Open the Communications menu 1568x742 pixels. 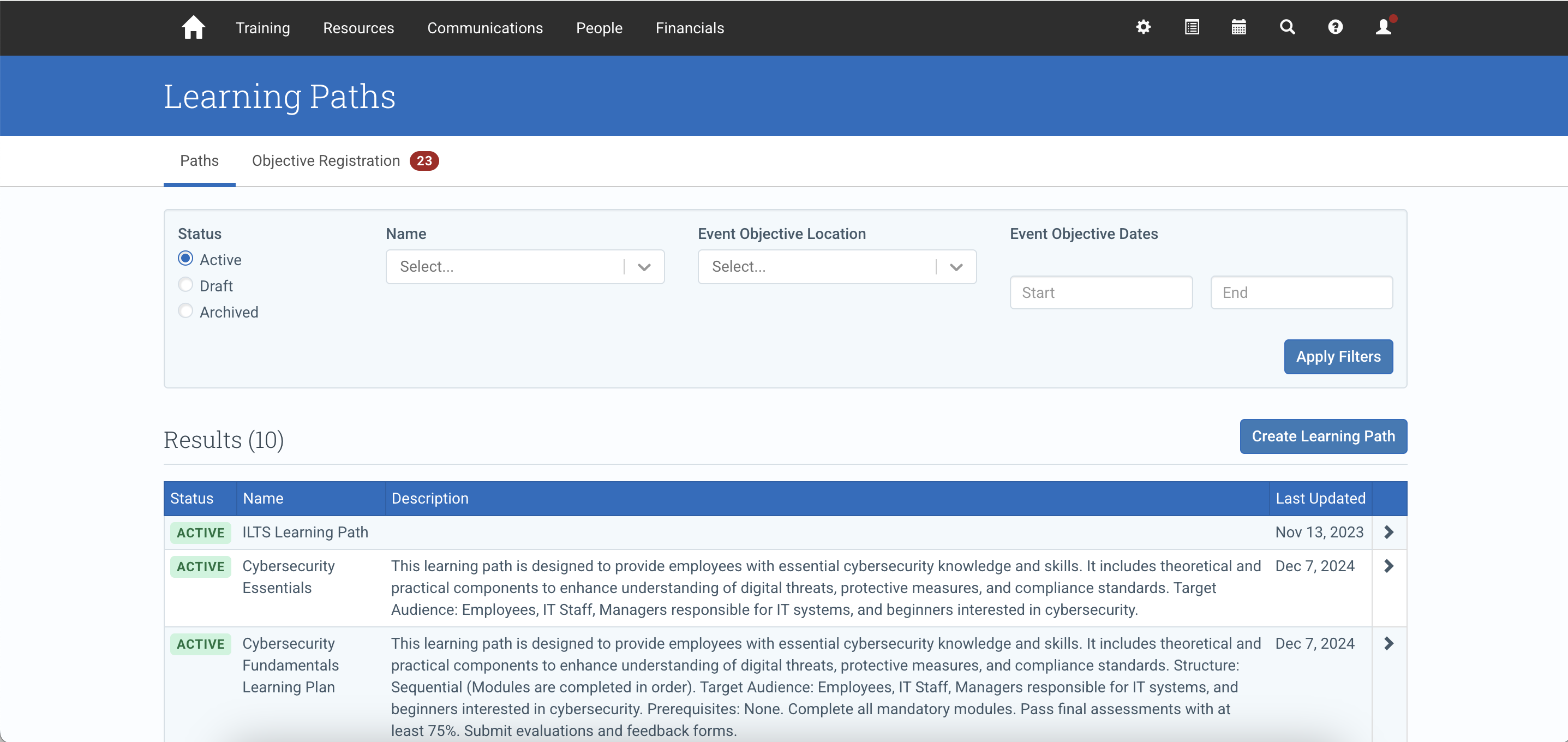[x=484, y=28]
